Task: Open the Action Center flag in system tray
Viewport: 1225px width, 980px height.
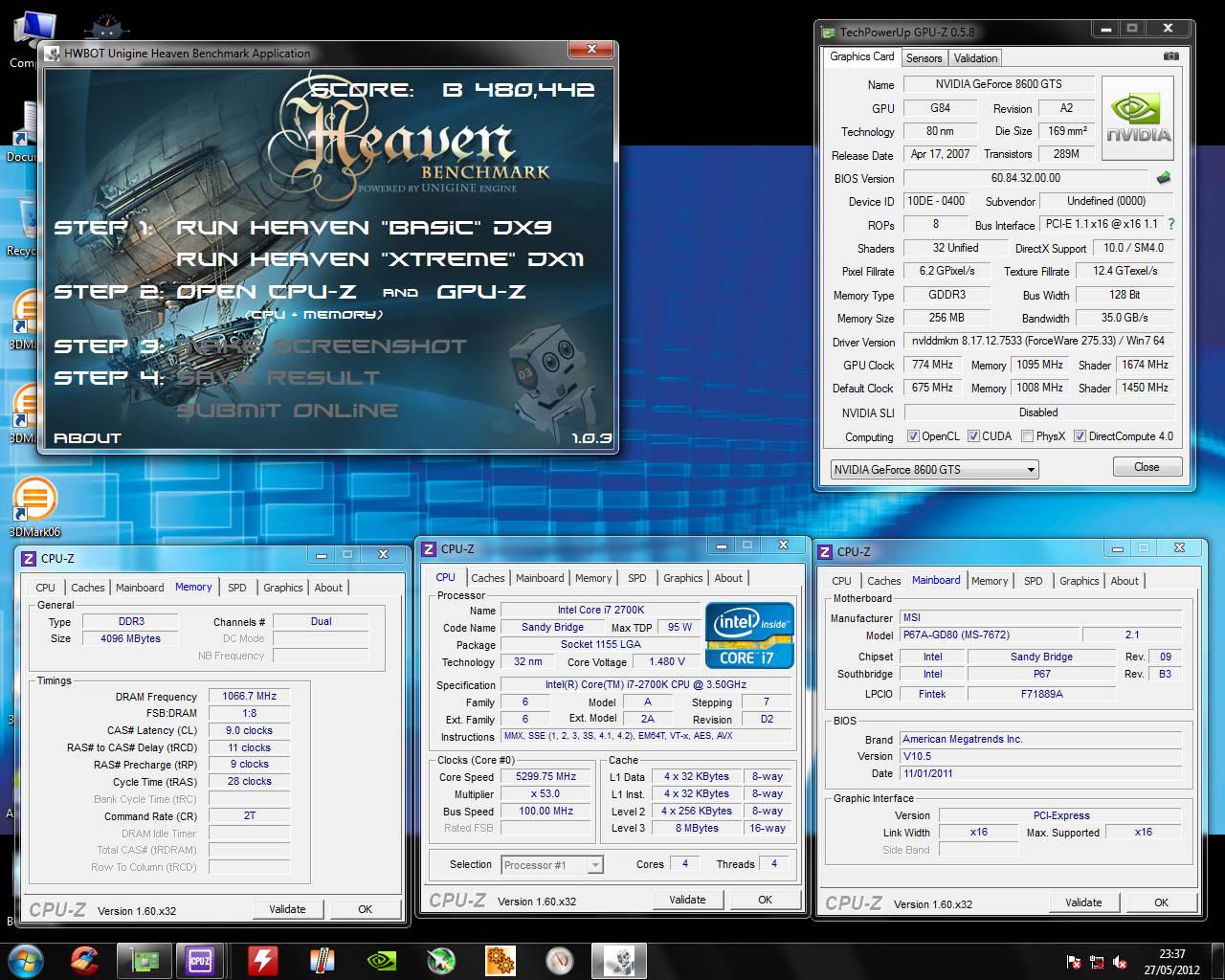Action: click(x=1074, y=962)
